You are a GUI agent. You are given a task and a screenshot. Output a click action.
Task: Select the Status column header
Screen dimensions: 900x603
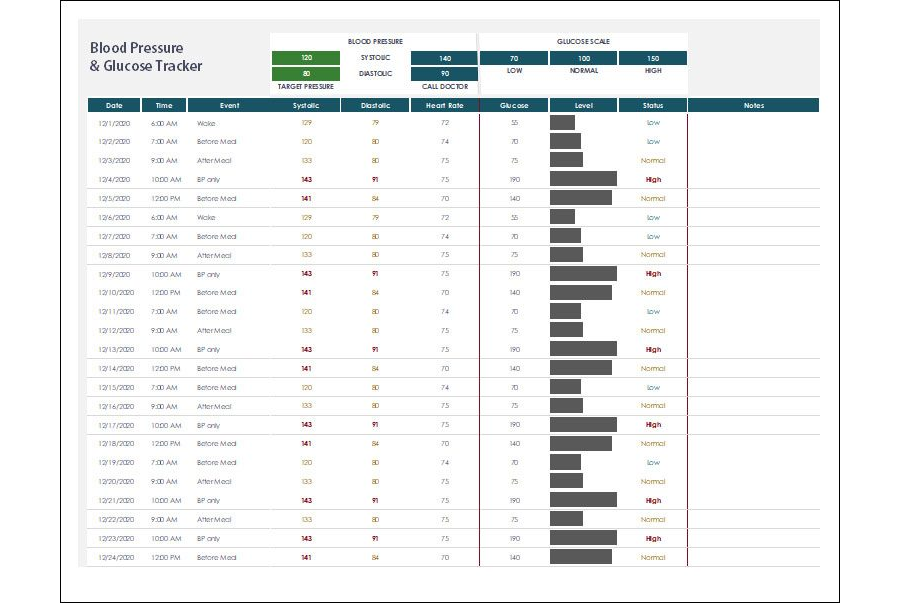[x=653, y=106]
